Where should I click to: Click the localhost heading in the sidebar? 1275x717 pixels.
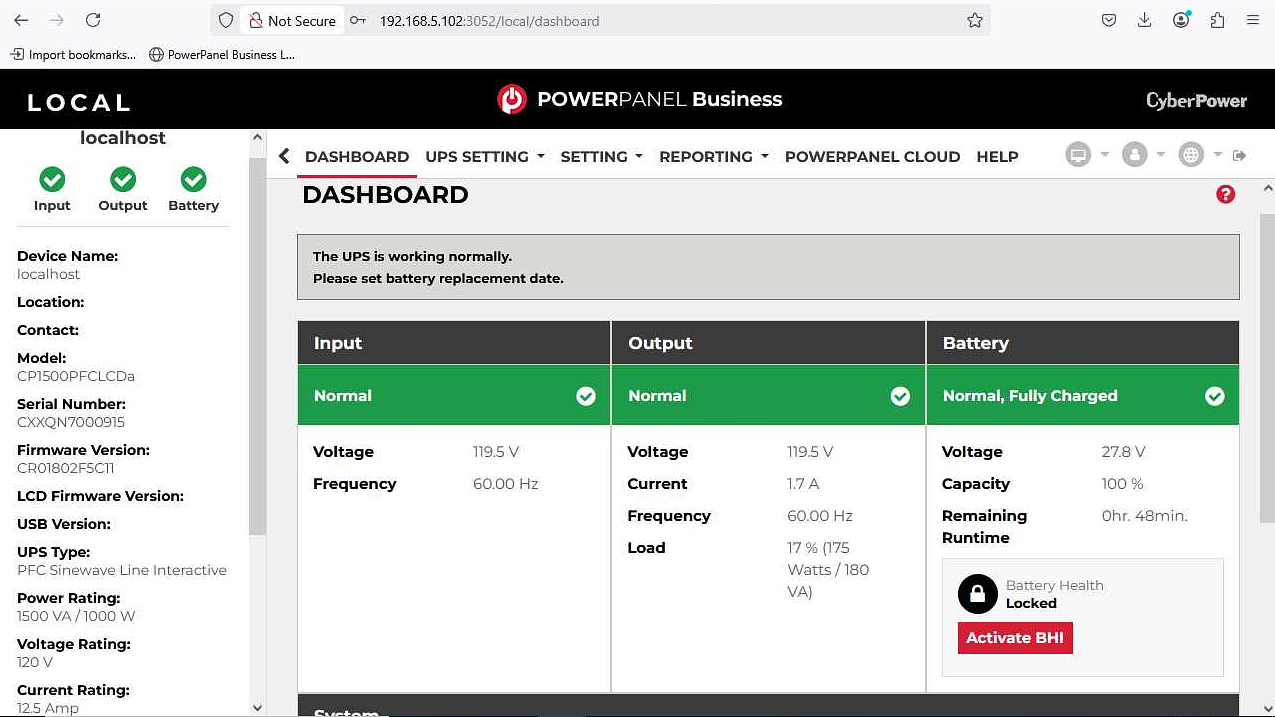123,138
